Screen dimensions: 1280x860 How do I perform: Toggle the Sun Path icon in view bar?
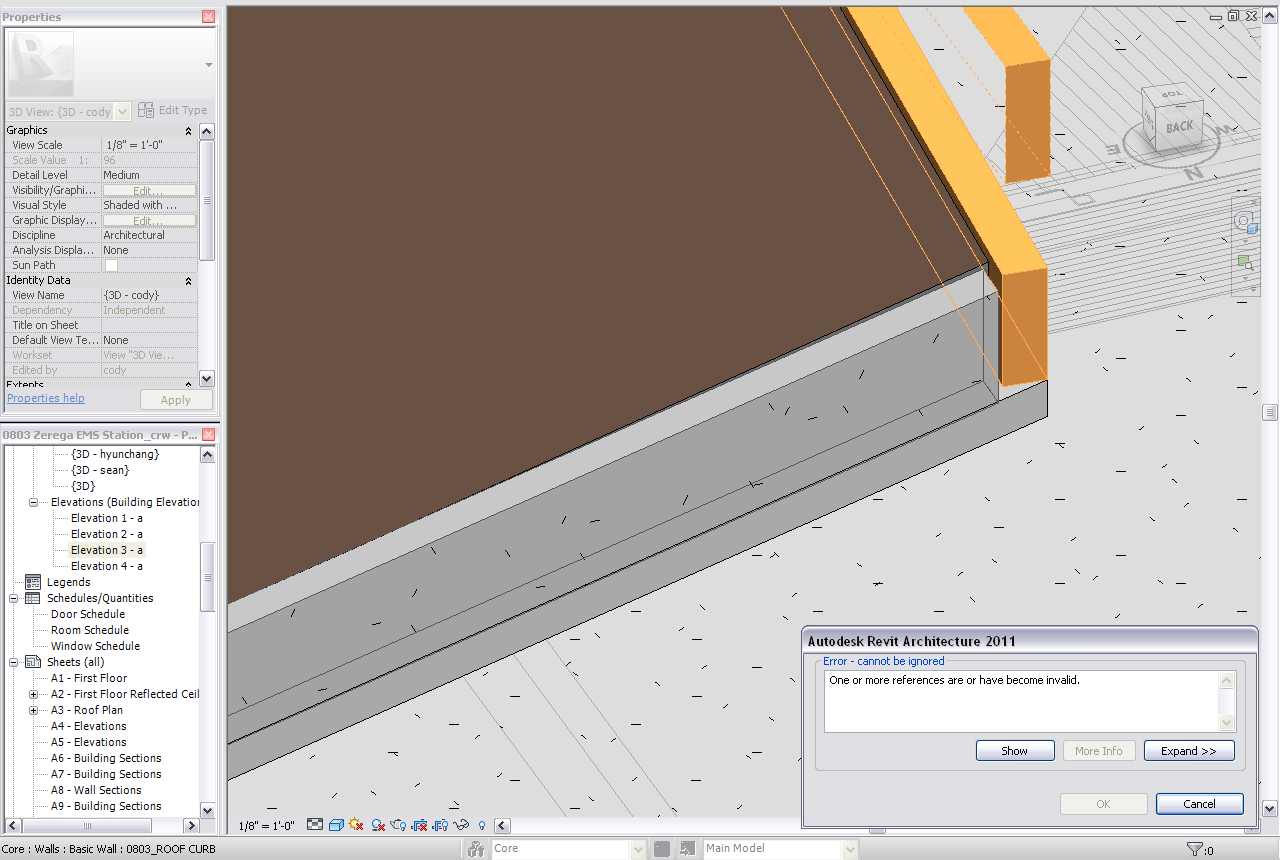click(x=356, y=826)
